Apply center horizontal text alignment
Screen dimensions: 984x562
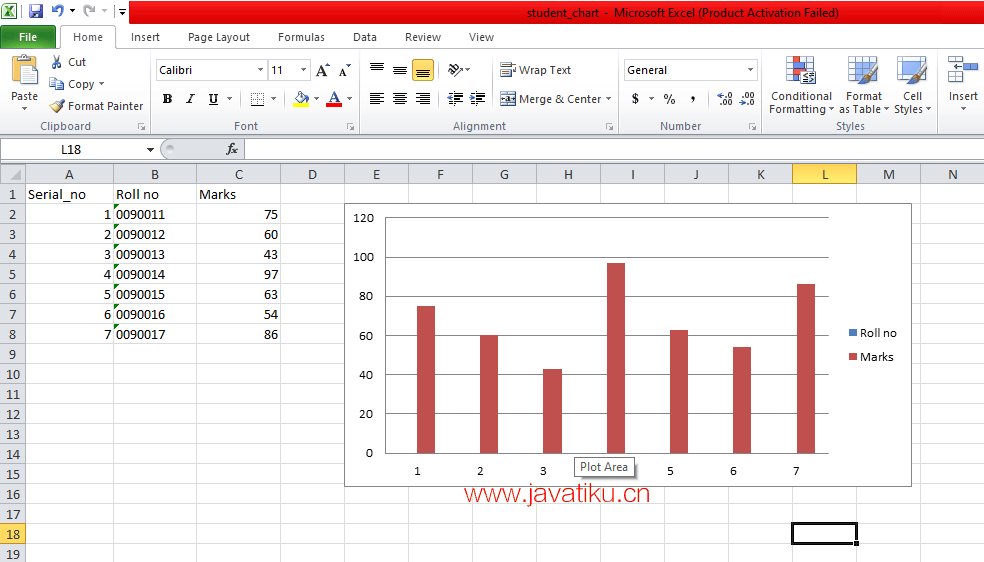coord(400,99)
